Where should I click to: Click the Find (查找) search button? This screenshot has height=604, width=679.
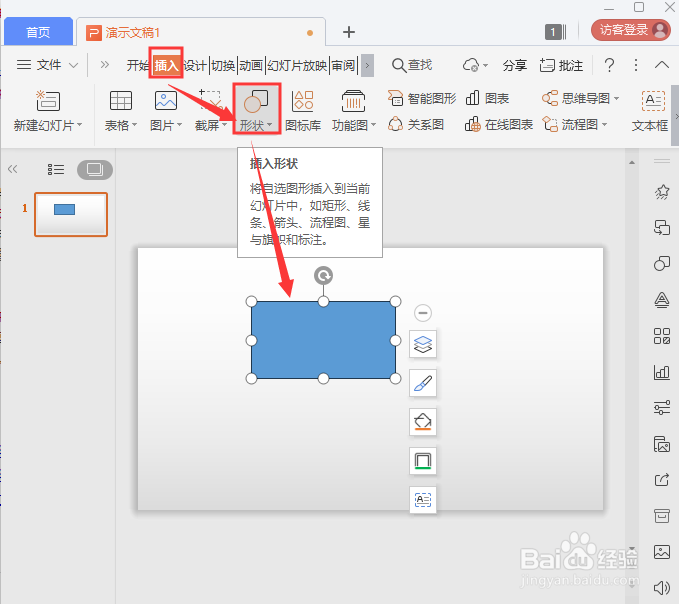[x=412, y=65]
